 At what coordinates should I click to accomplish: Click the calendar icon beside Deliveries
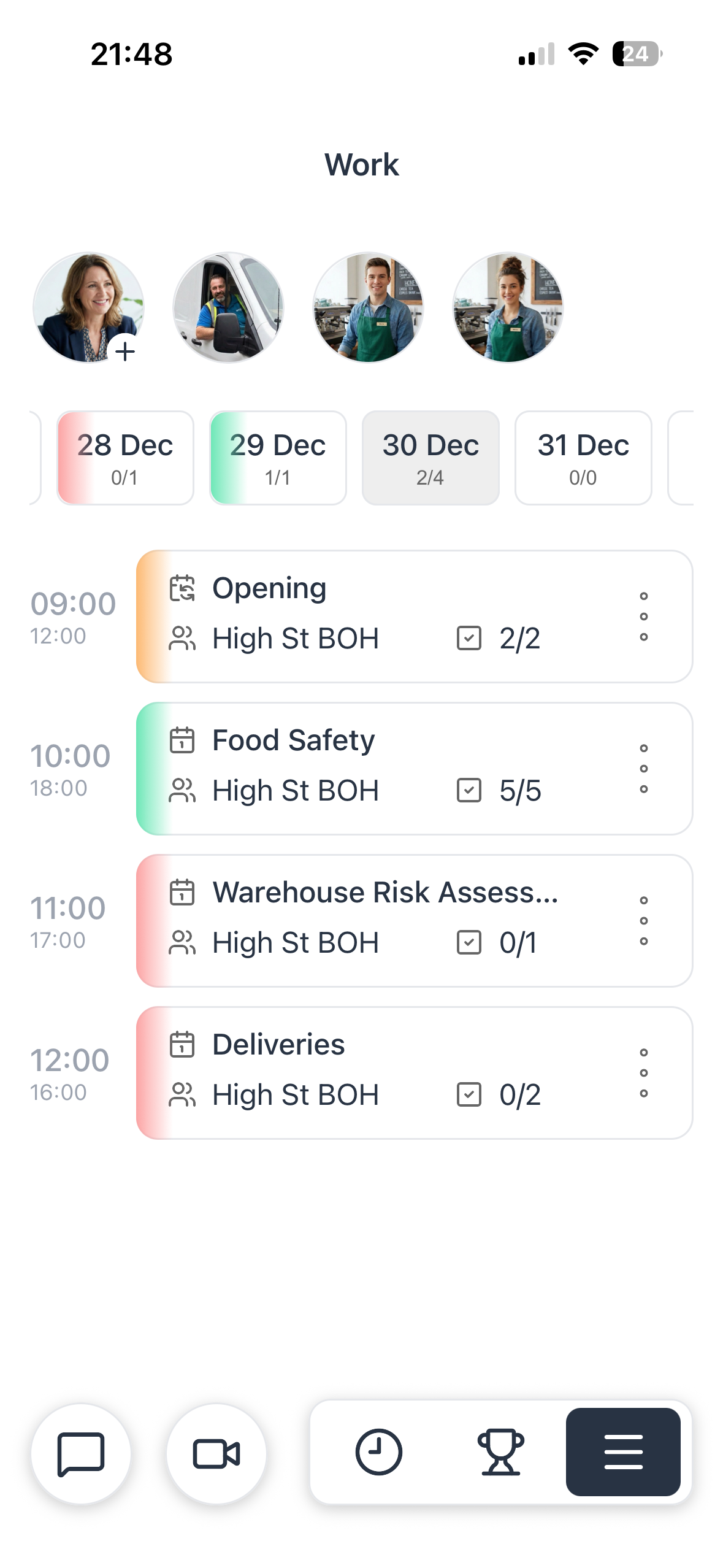[x=182, y=1044]
